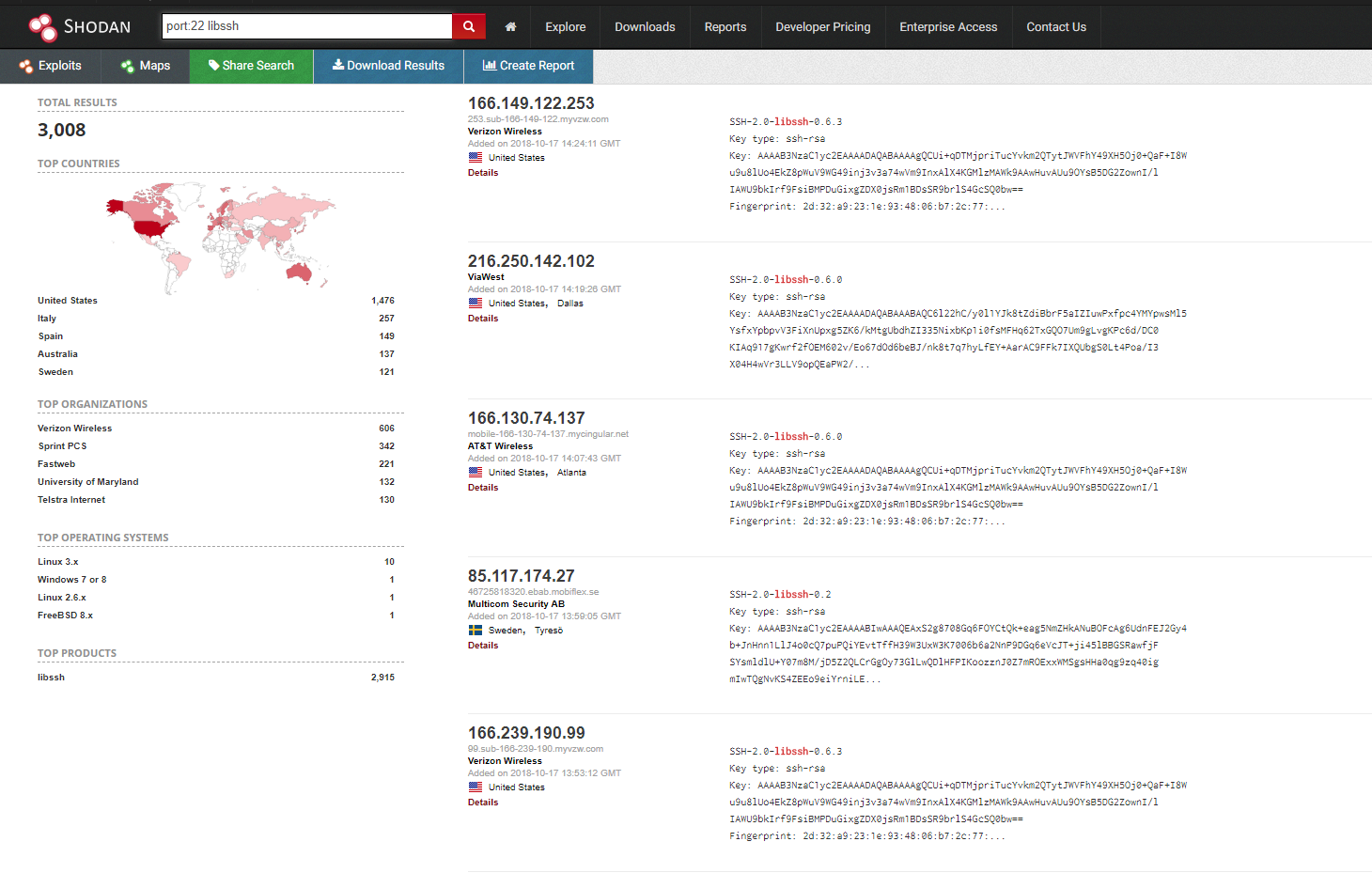Start Download Results
Image resolution: width=1372 pixels, height=873 pixels.
(388, 66)
